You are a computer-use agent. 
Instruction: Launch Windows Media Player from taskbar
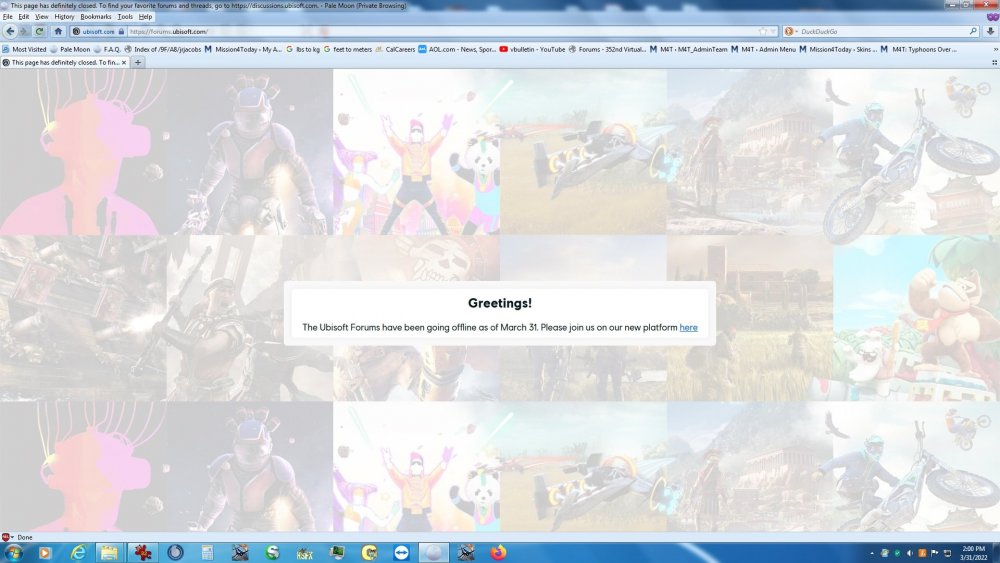45,553
